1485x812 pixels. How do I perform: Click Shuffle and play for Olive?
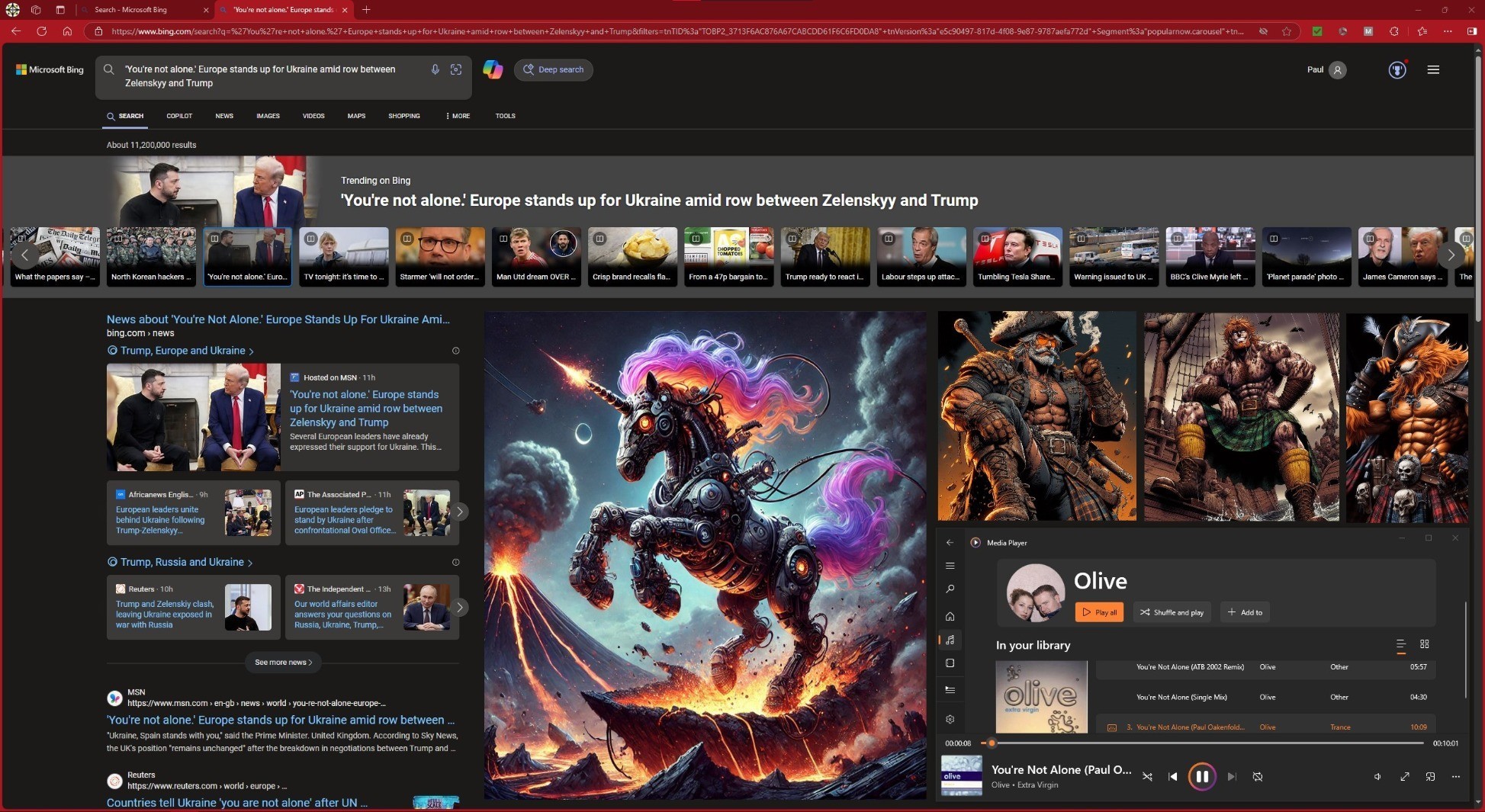click(x=1172, y=612)
